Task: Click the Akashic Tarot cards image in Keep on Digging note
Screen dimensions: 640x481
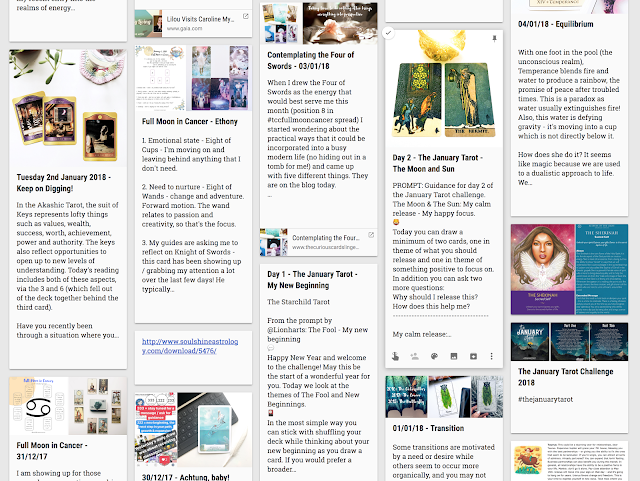Action: tap(68, 108)
